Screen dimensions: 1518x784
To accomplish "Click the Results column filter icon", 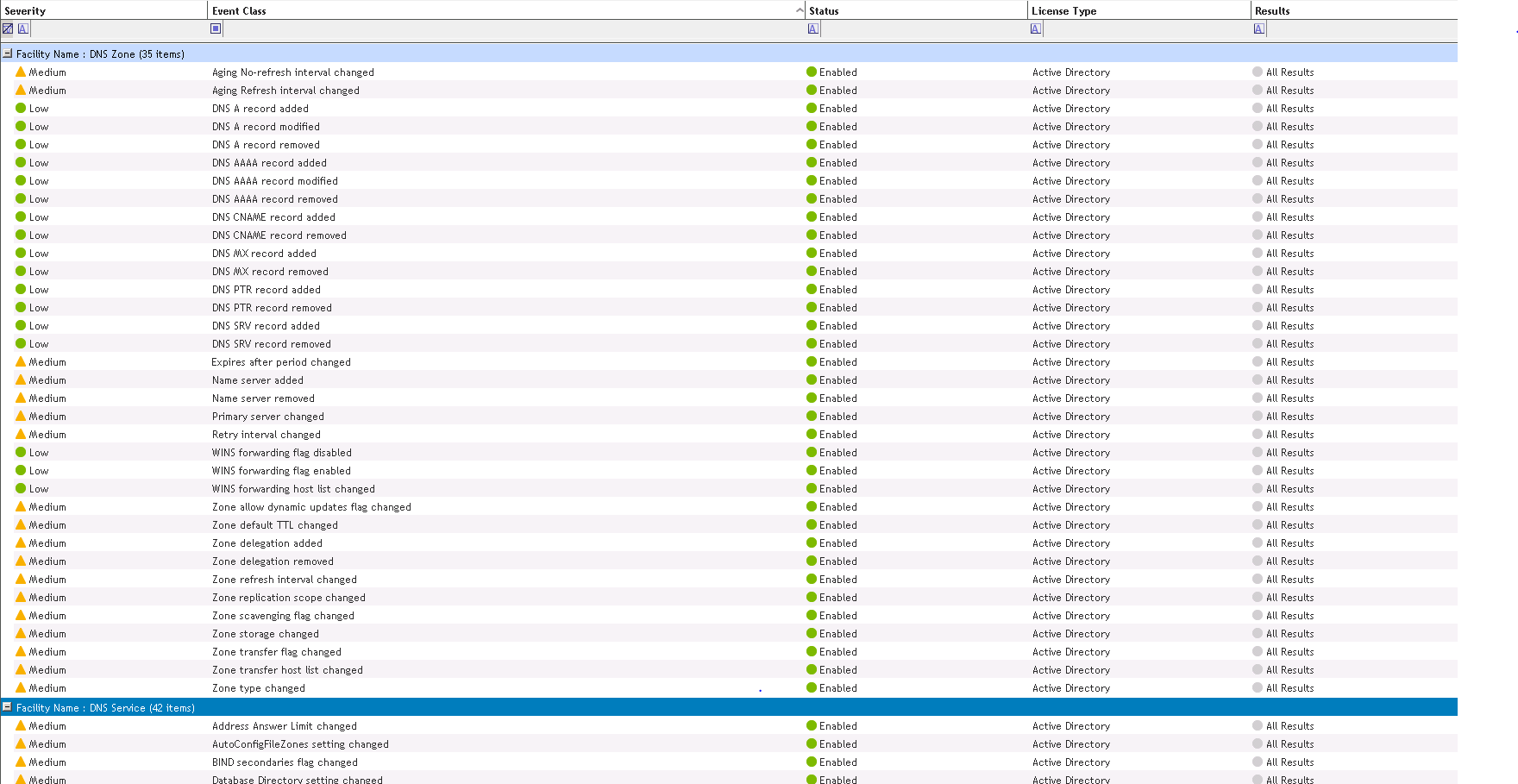I will (x=1259, y=28).
